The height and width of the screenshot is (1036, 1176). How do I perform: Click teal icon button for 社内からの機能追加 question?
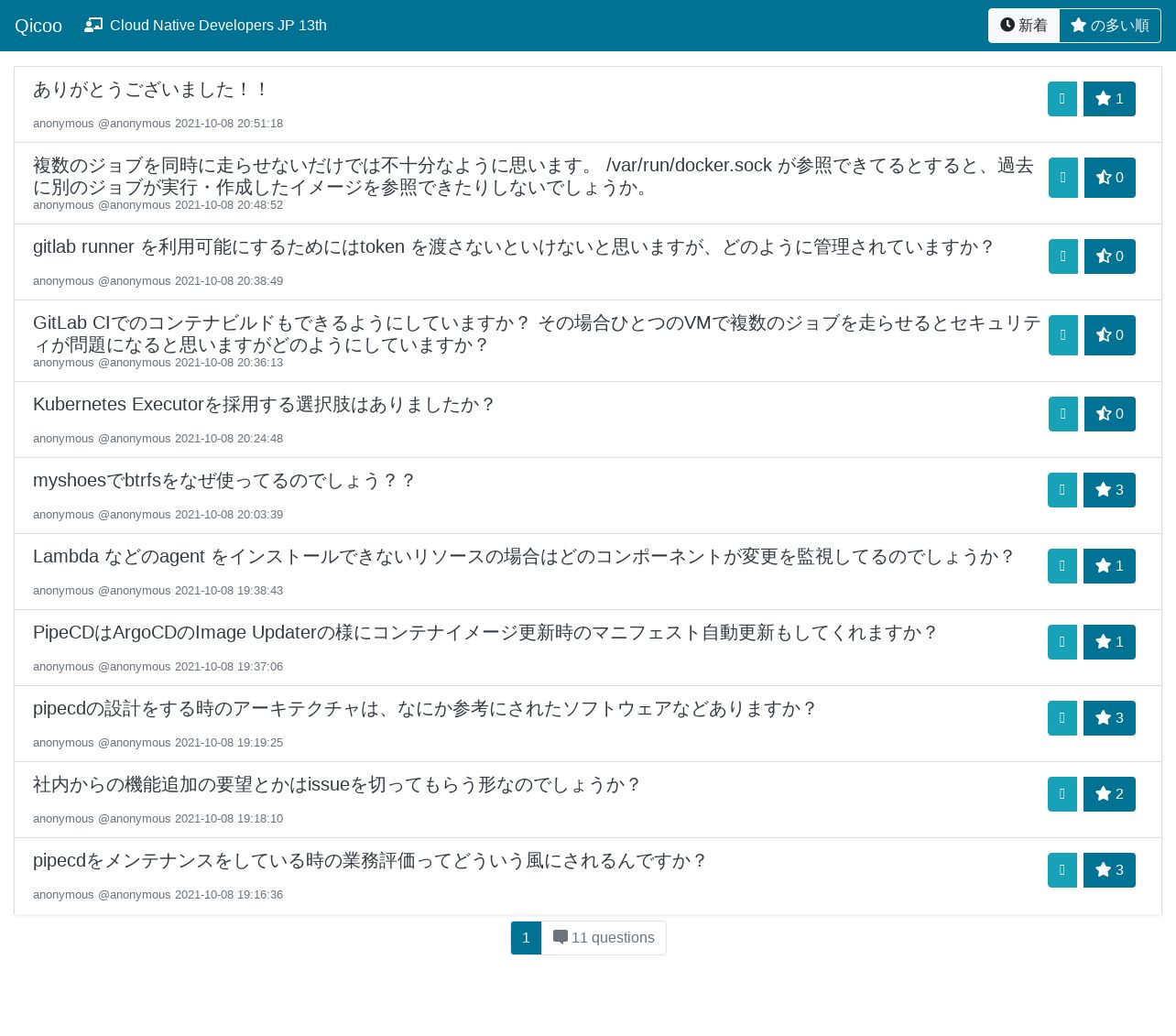tap(1062, 794)
